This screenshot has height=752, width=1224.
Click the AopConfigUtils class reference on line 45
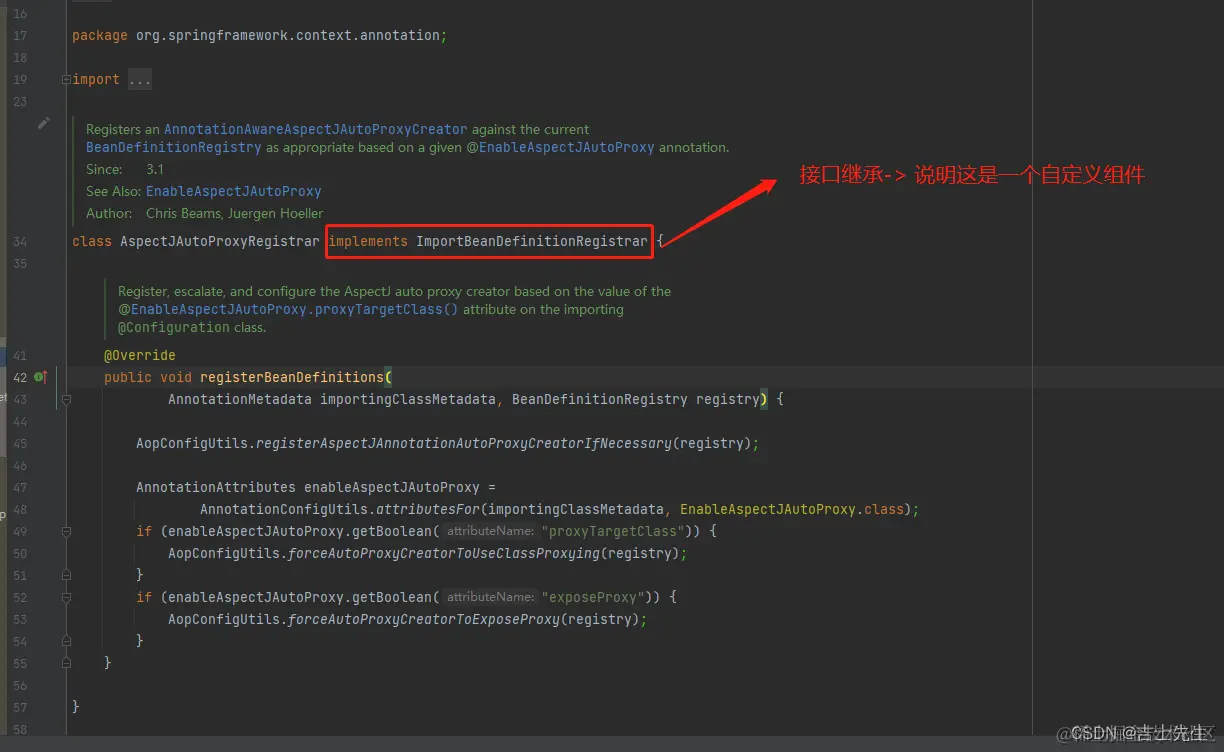192,443
